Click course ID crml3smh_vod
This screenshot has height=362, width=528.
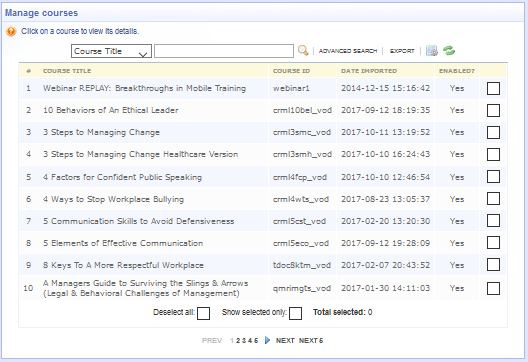(x=302, y=154)
